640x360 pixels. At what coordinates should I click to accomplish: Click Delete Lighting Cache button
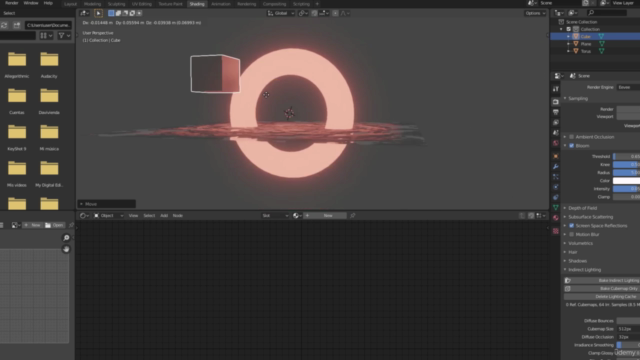602,297
